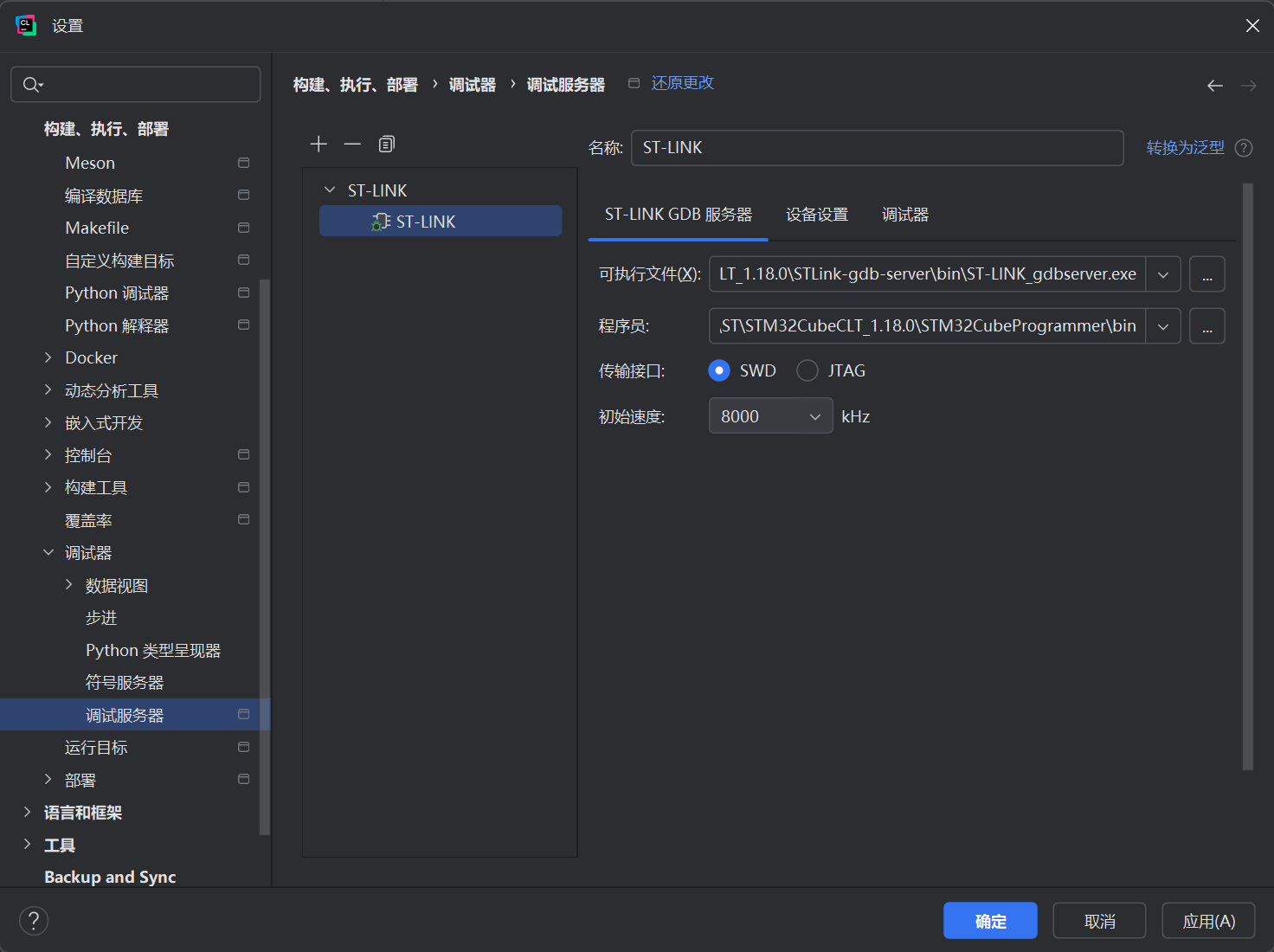Click project-level icon beside 编译数据库
Viewport: 1274px width, 952px height.
click(x=244, y=195)
